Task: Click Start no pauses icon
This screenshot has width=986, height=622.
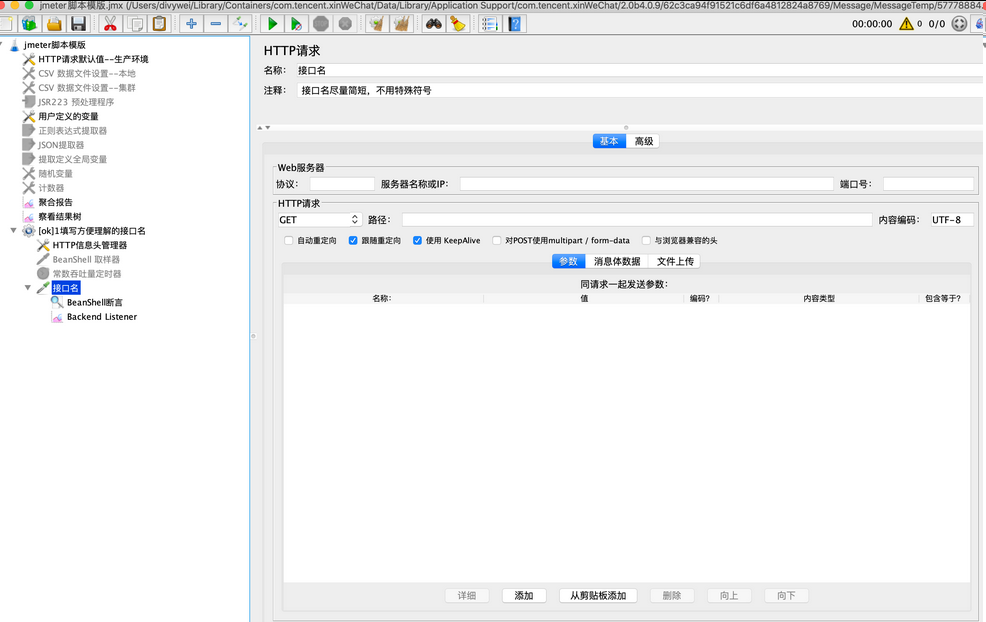Action: (x=296, y=24)
